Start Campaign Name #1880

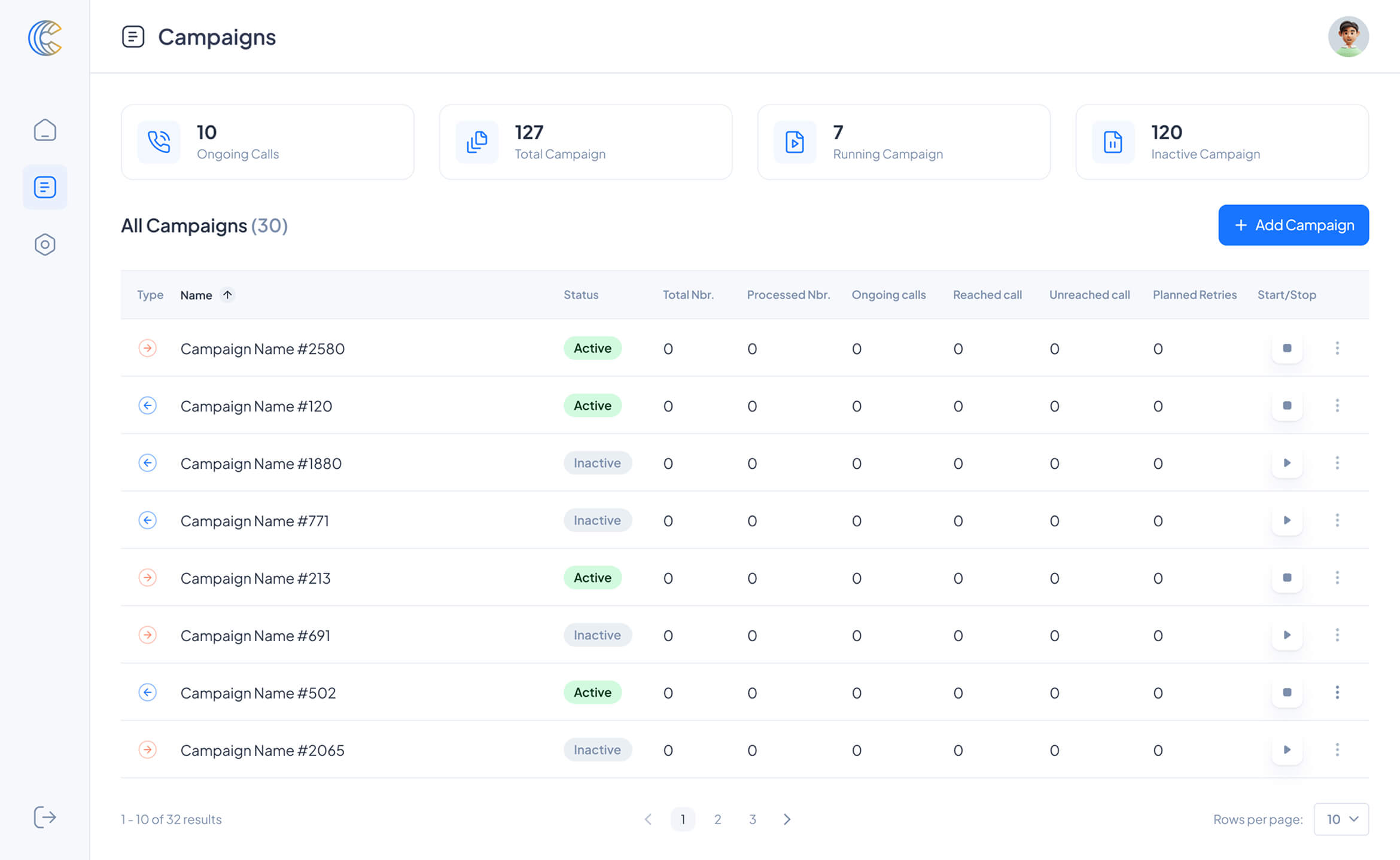(x=1287, y=463)
